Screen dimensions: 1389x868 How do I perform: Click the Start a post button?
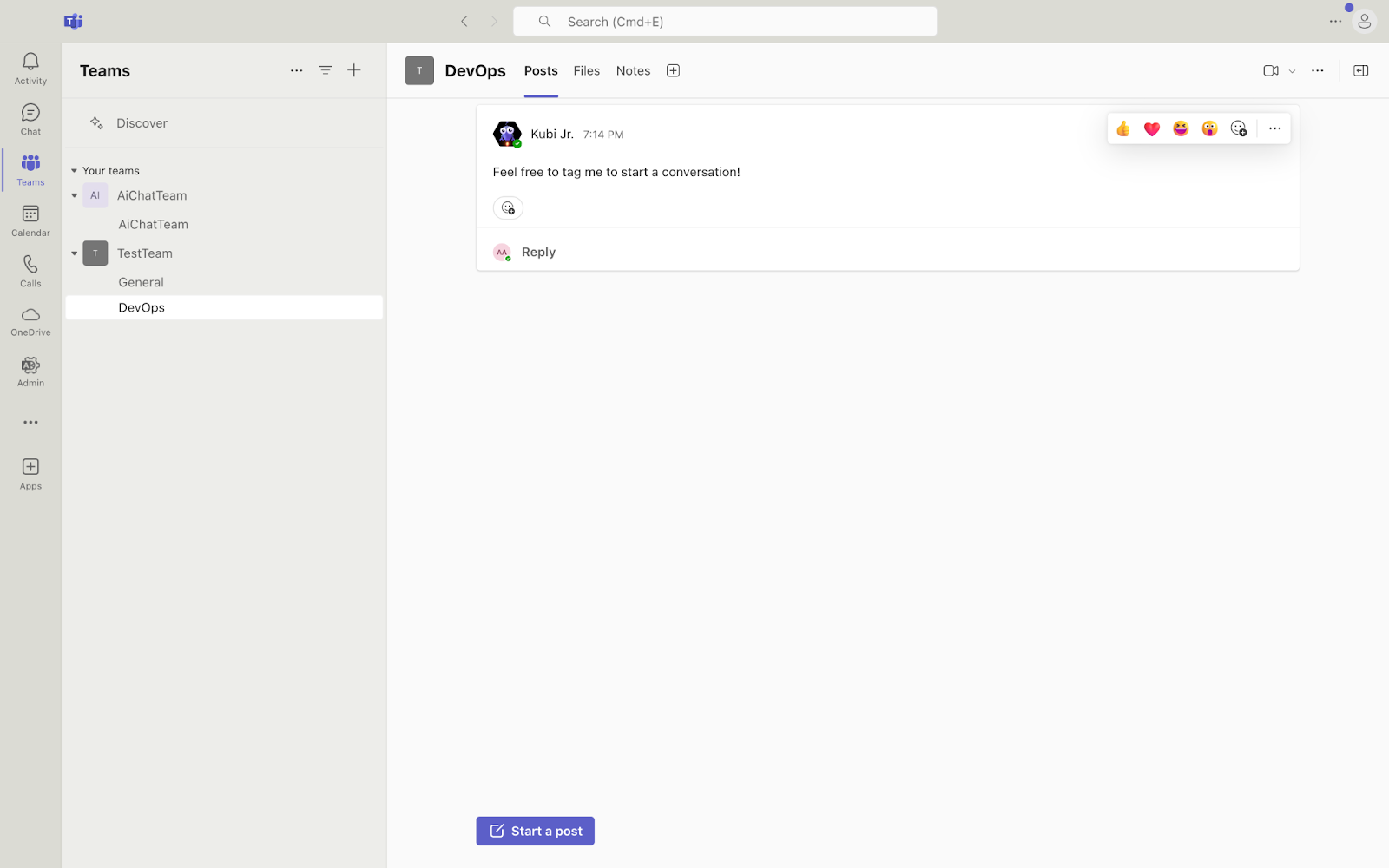click(x=535, y=831)
